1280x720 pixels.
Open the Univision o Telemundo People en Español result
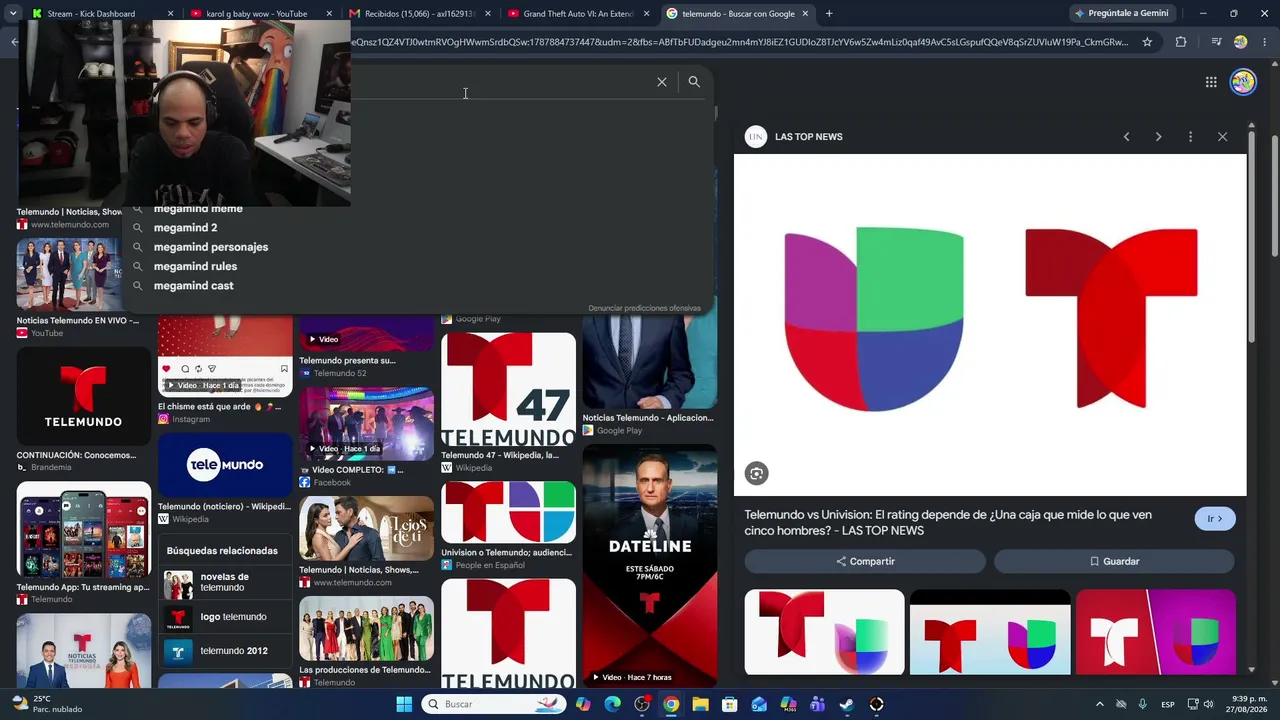click(508, 512)
